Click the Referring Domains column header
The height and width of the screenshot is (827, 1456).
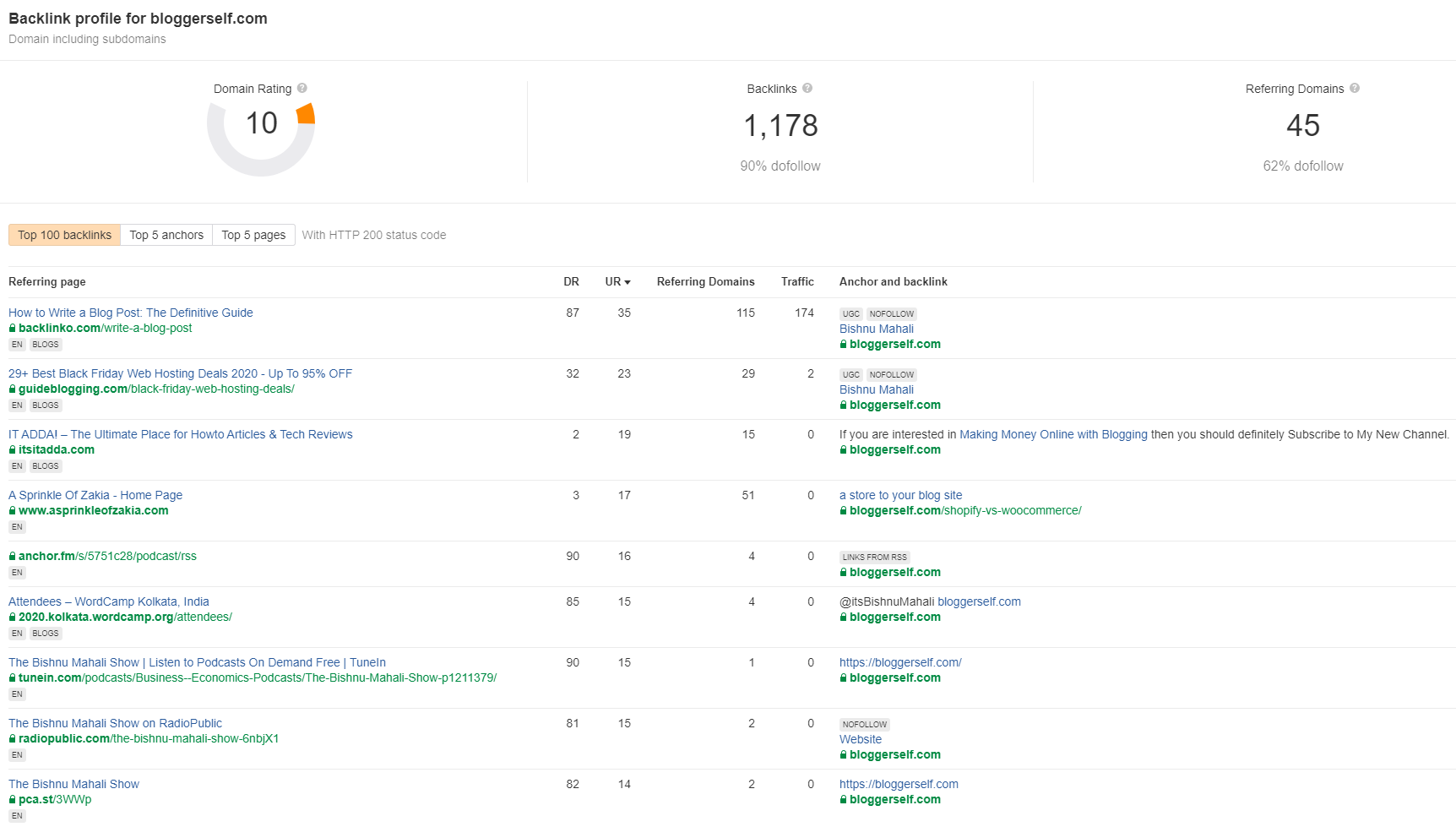tap(706, 281)
